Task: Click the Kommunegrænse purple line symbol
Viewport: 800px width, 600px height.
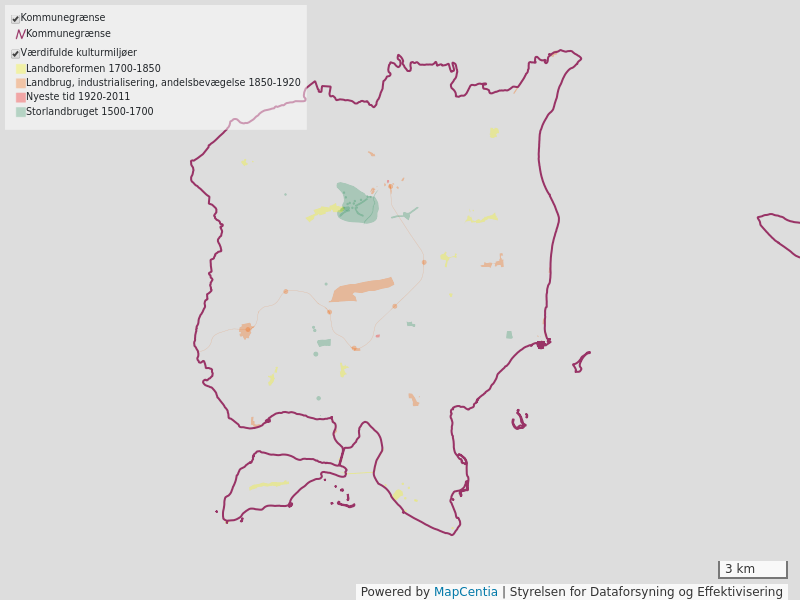Action: tap(20, 34)
